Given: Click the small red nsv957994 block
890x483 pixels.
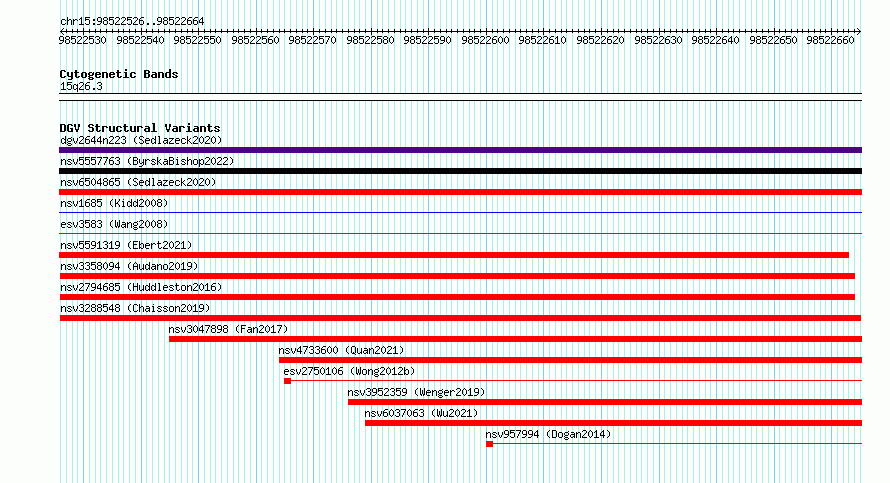Looking at the screenshot, I should tap(490, 444).
